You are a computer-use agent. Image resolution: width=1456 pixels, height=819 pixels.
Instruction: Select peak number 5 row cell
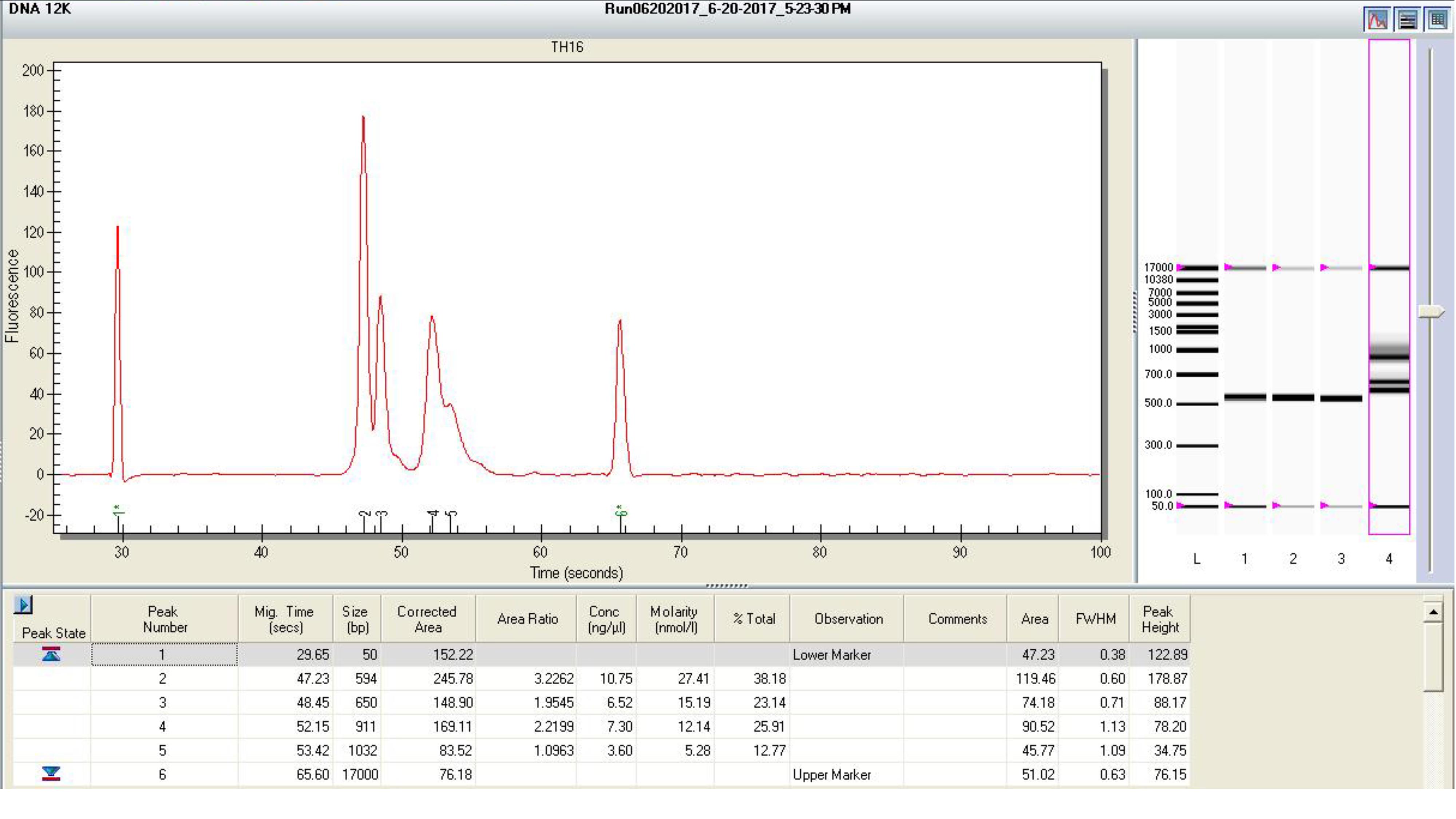tap(164, 750)
